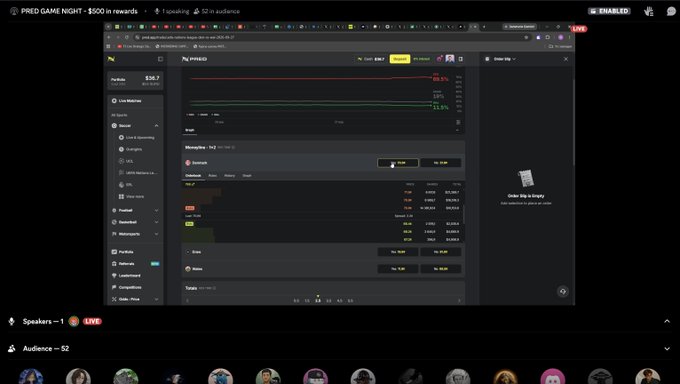Image resolution: width=680 pixels, height=384 pixels.
Task: Switch to the History tab
Action: click(229, 176)
